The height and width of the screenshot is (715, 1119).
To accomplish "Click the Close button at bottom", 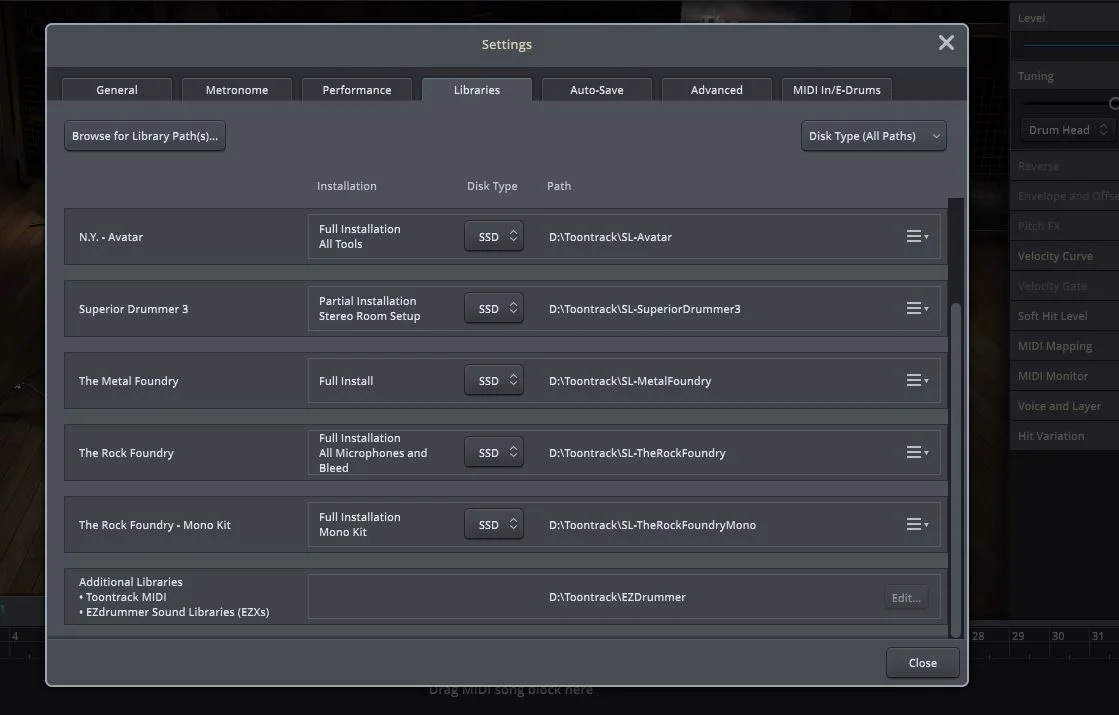I will point(922,663).
